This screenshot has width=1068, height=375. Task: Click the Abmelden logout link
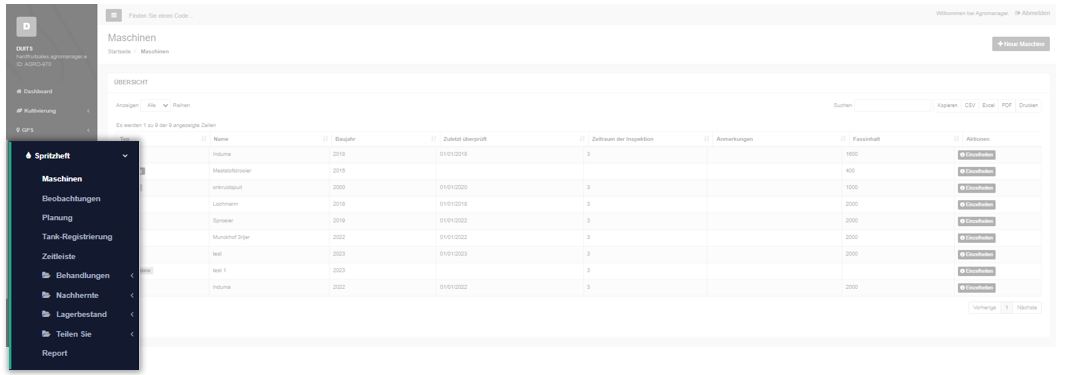click(x=1032, y=14)
